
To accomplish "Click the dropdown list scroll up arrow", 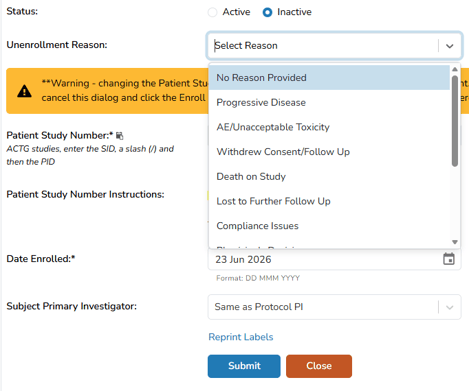I will pos(455,69).
